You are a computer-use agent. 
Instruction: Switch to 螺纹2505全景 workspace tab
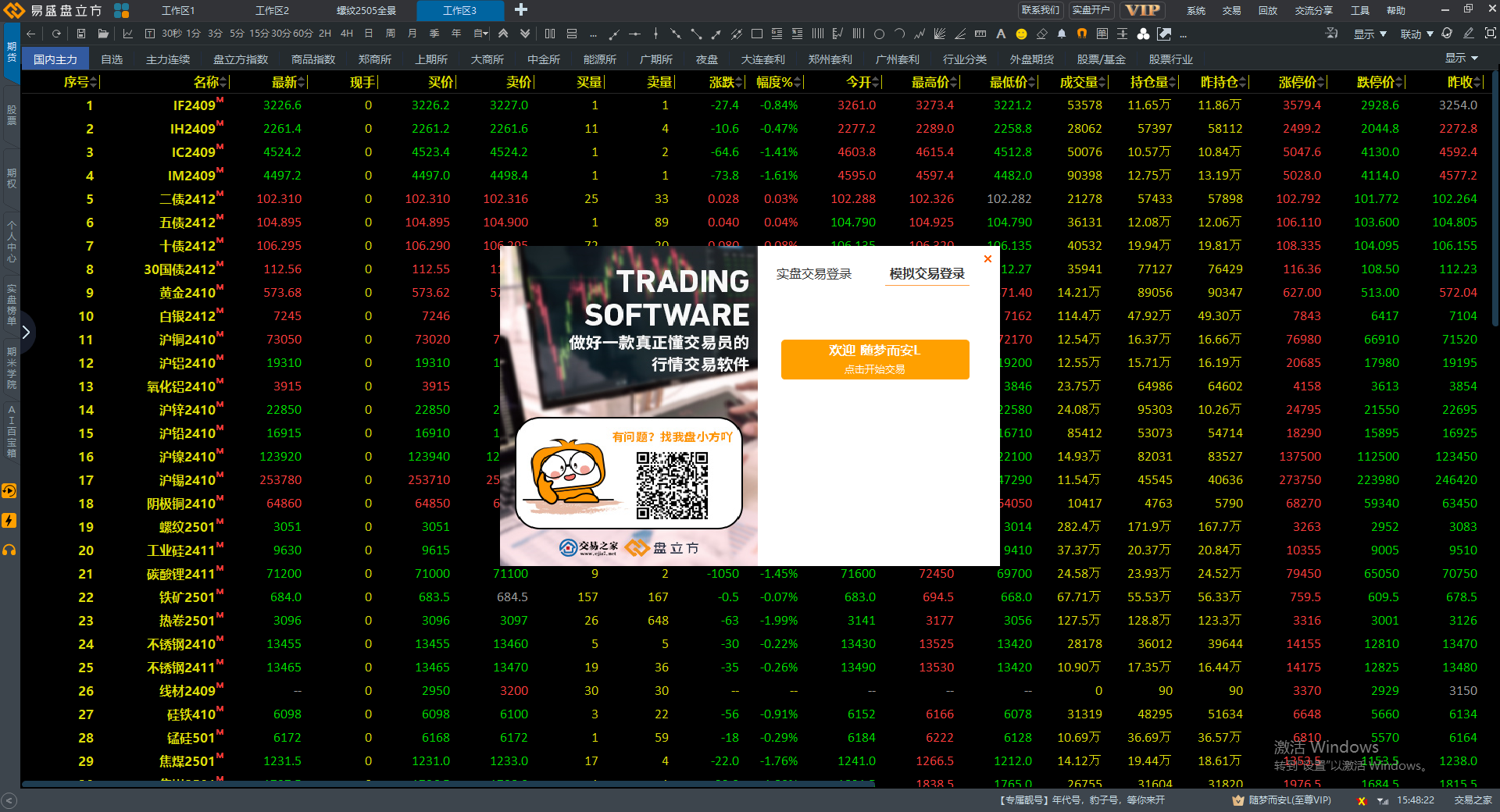point(366,10)
